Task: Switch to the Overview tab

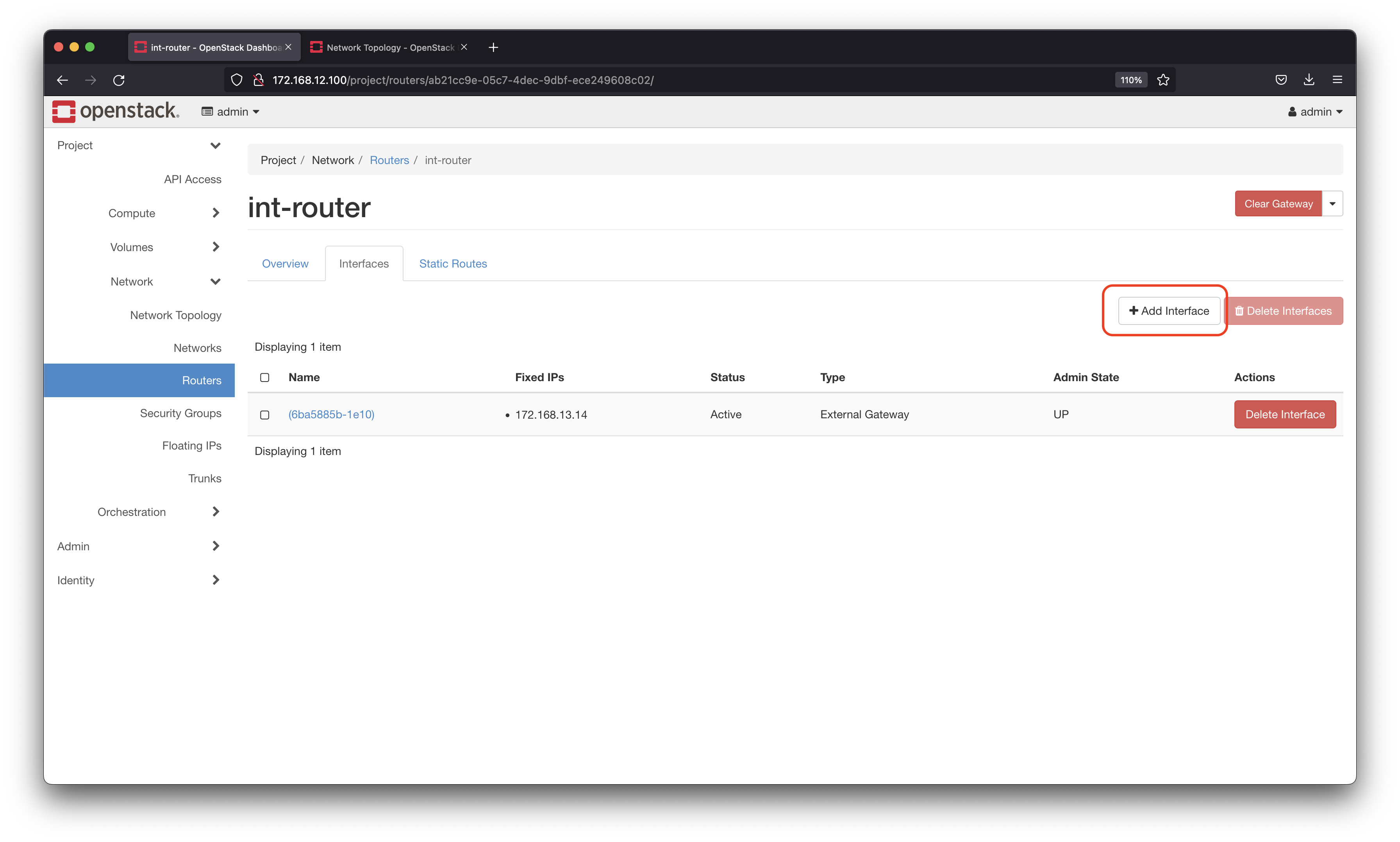Action: 284,263
